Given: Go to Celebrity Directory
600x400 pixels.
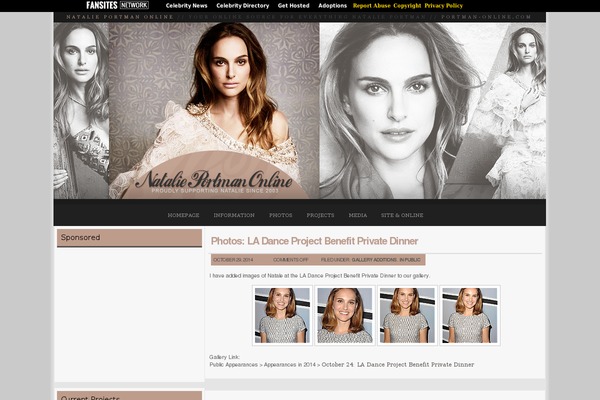Looking at the screenshot, I should [243, 6].
